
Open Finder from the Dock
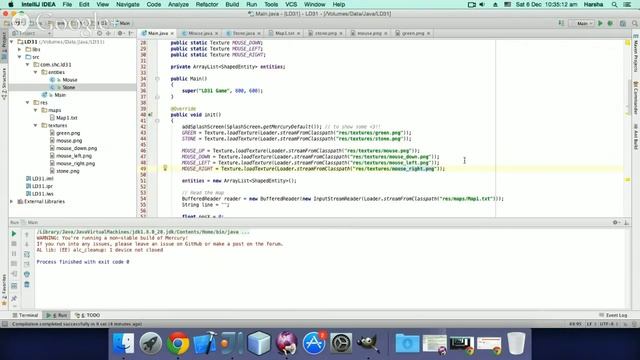124,342
